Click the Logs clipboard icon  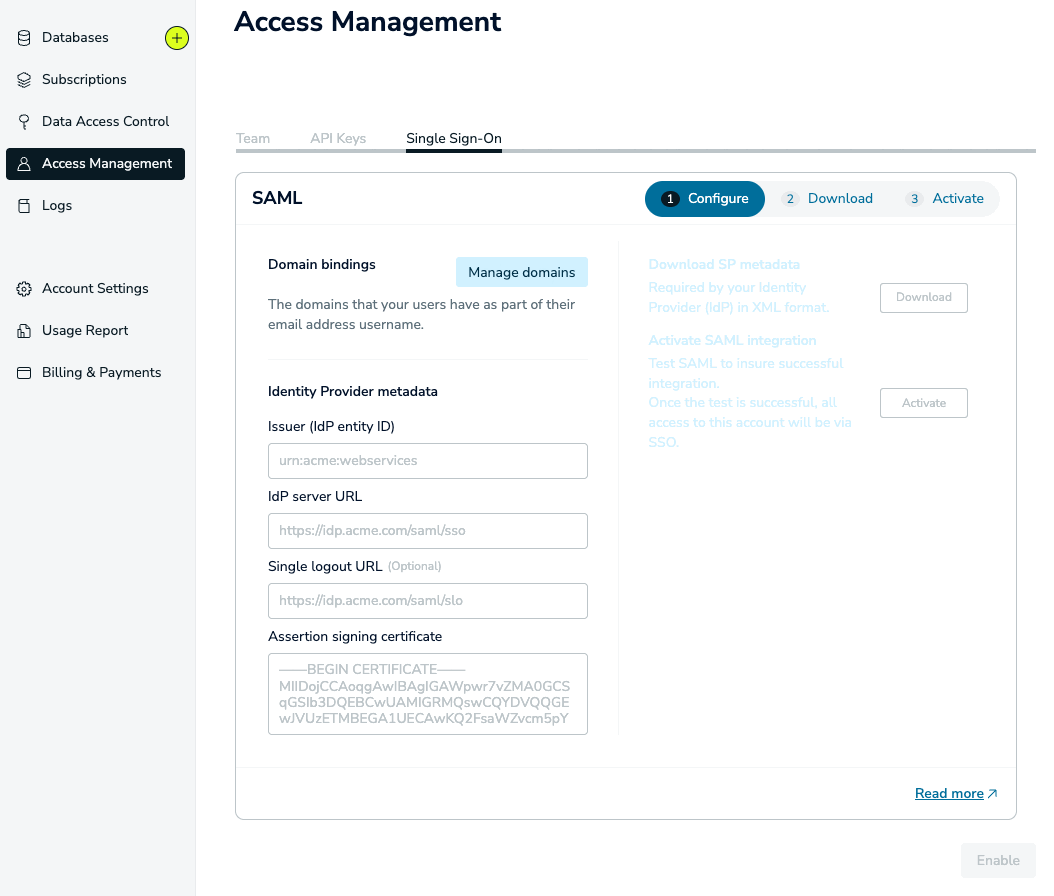pos(24,206)
